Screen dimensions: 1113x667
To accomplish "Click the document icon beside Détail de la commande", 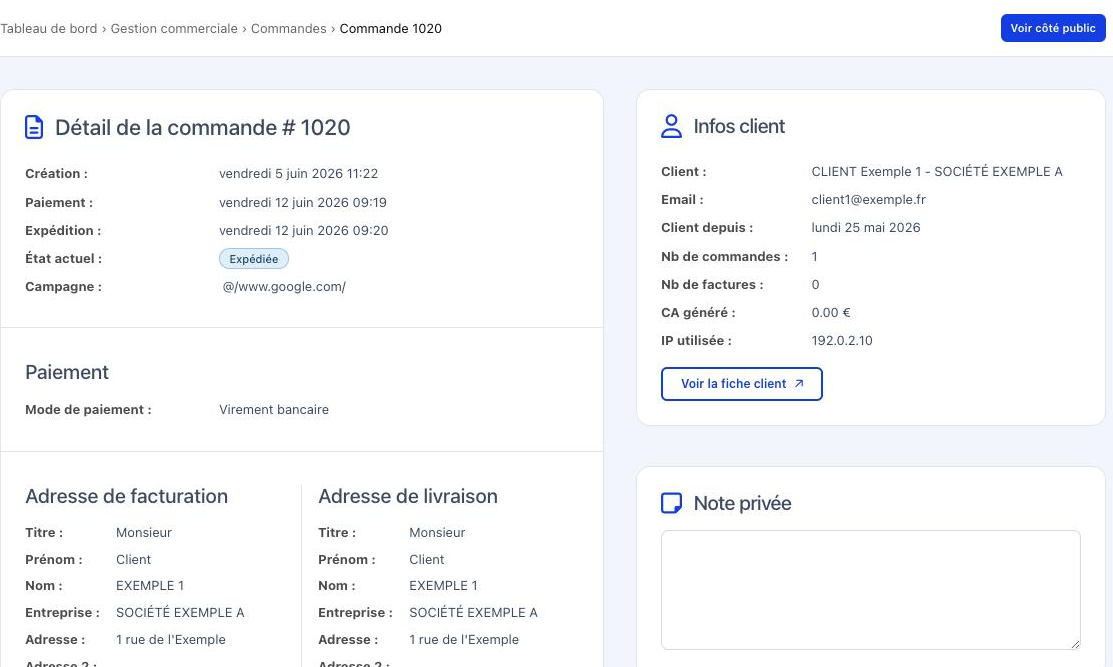I will [x=34, y=127].
